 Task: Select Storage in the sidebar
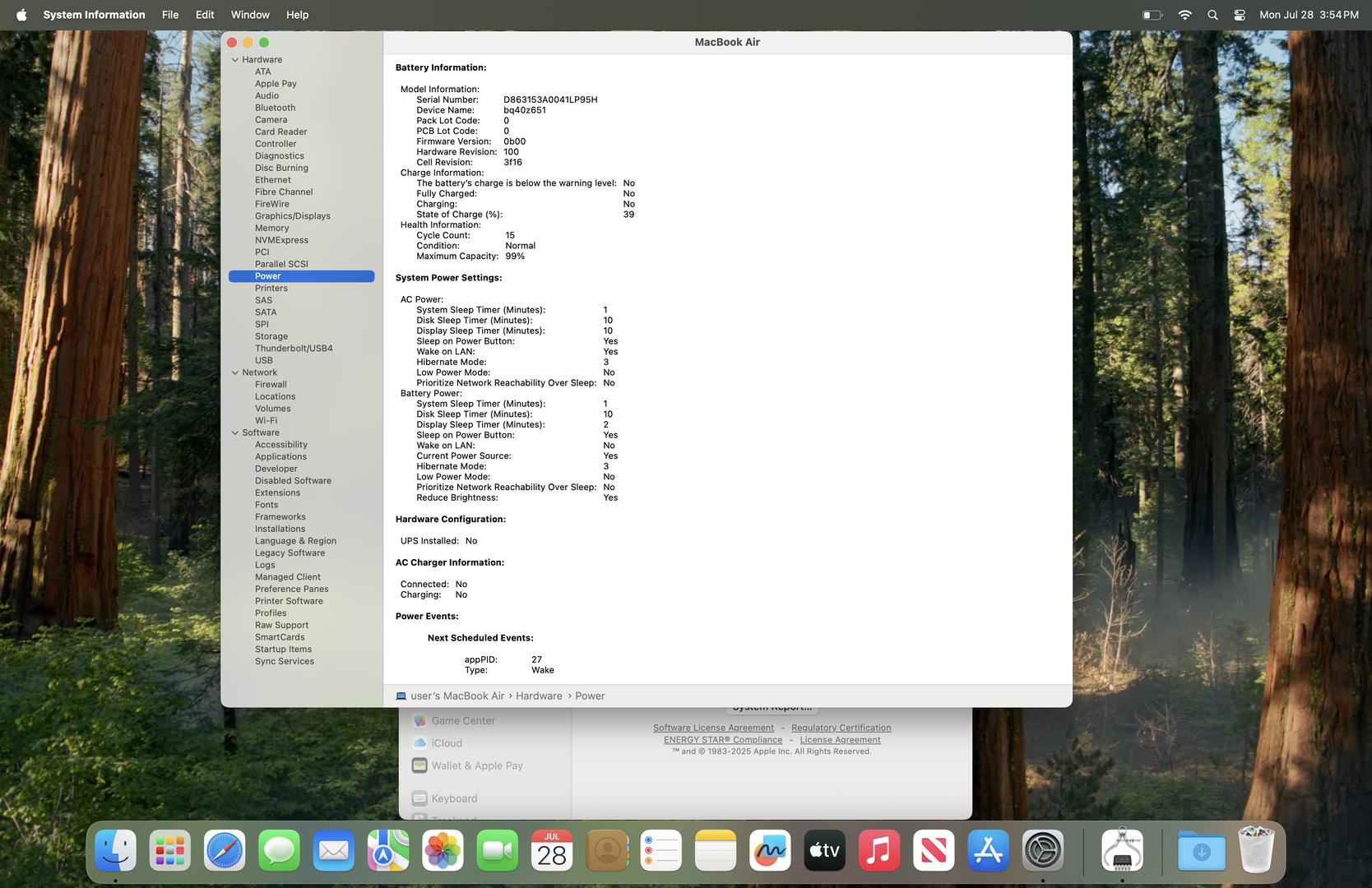tap(271, 336)
